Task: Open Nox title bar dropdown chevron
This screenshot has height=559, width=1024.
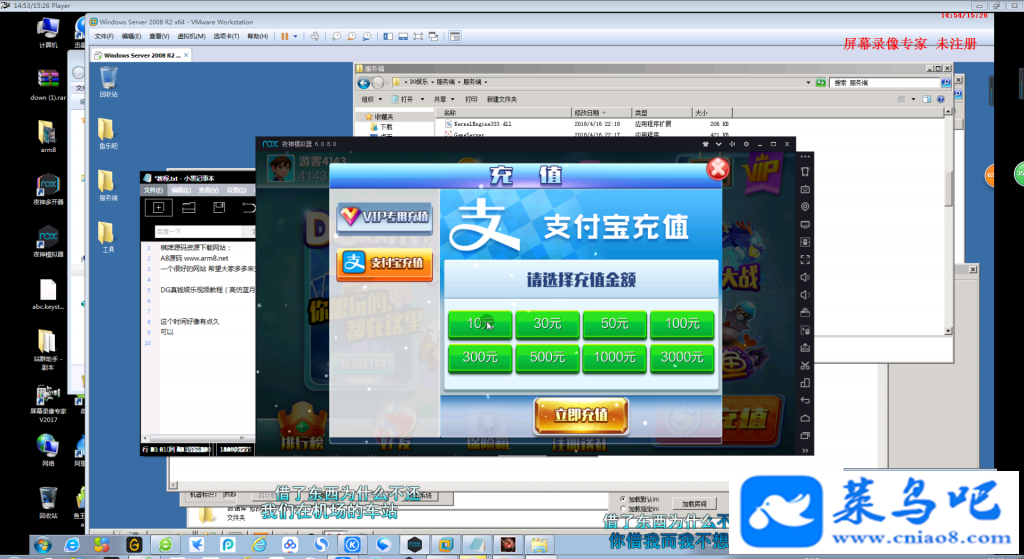Action: 718,144
